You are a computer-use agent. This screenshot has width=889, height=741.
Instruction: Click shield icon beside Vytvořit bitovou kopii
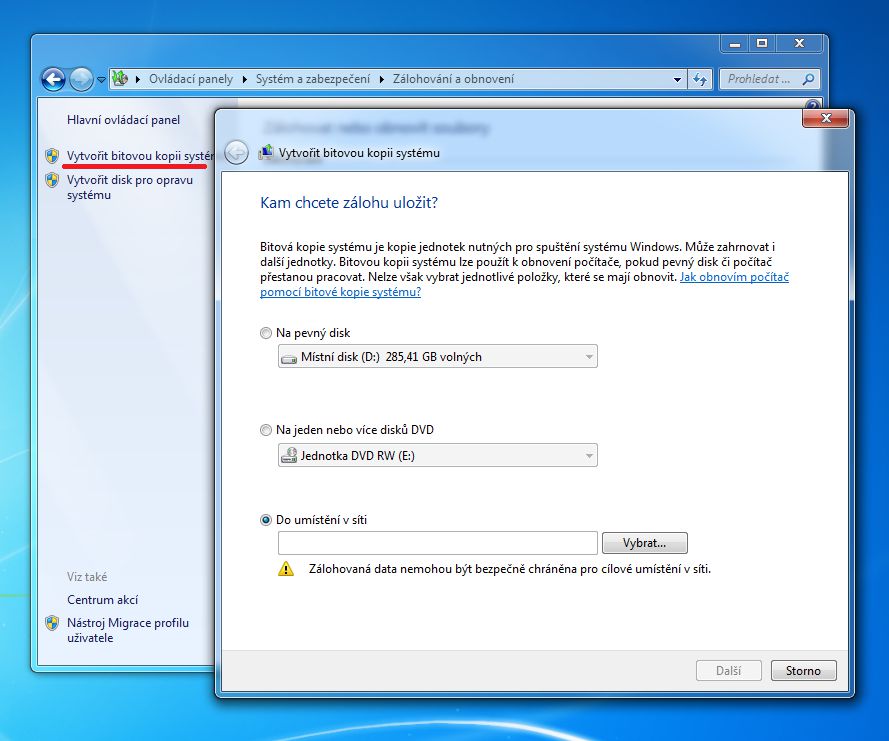coord(52,156)
